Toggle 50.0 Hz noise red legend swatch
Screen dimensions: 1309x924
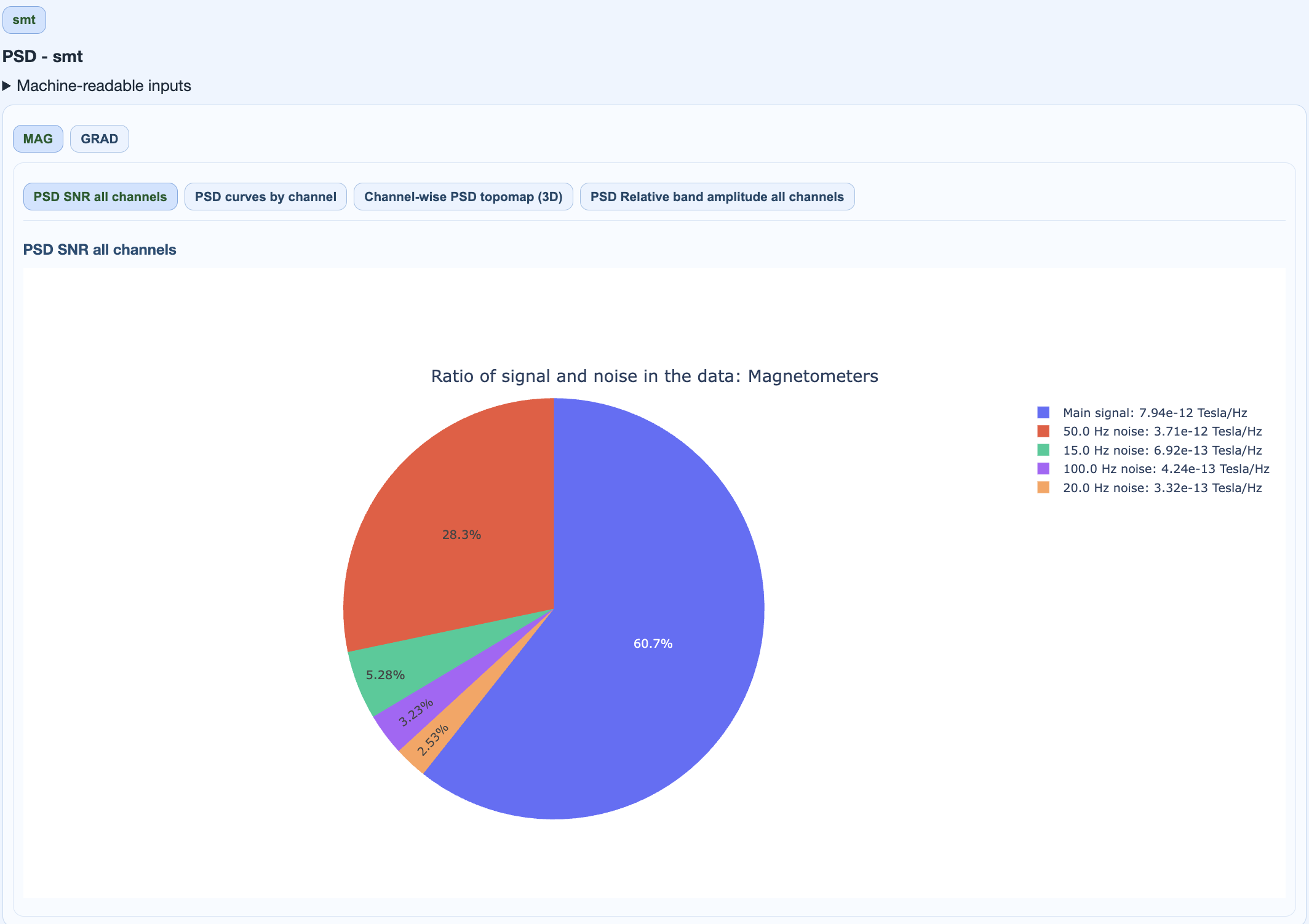click(x=1043, y=431)
